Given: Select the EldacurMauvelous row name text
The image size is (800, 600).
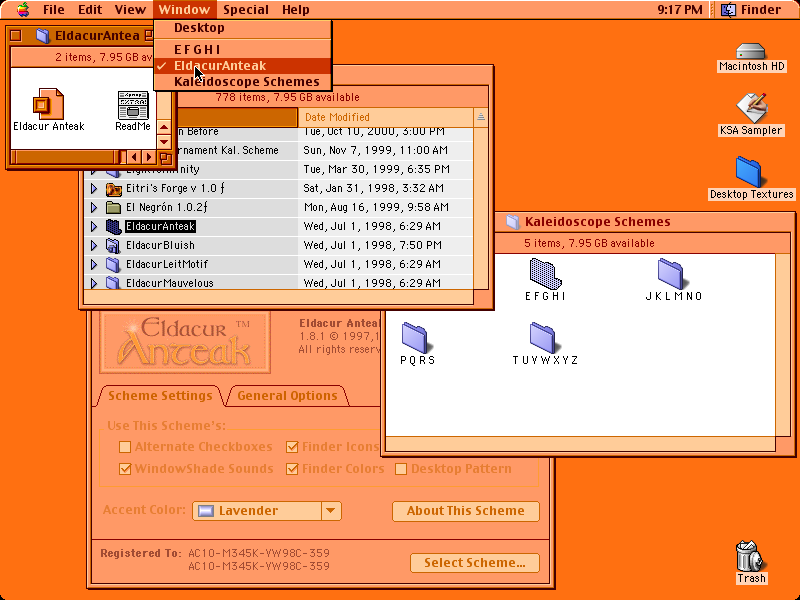Looking at the screenshot, I should (x=170, y=283).
